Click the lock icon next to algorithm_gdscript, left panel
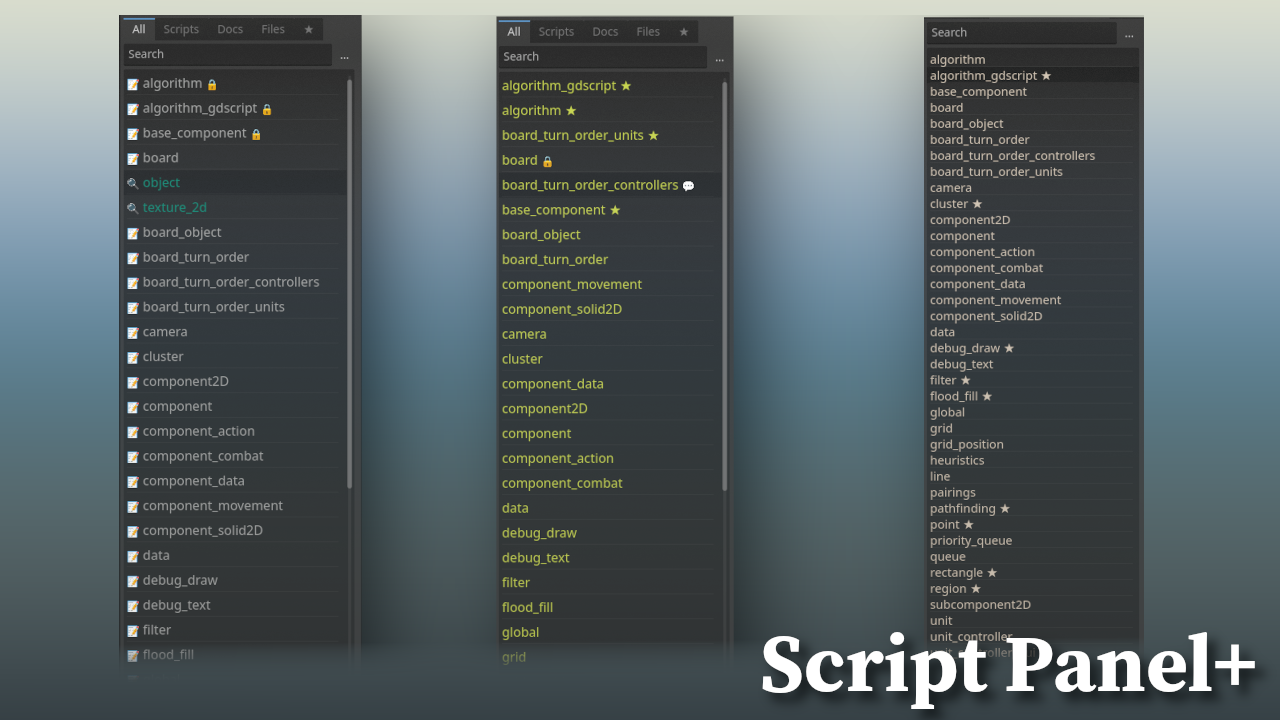1280x720 pixels. [x=267, y=109]
